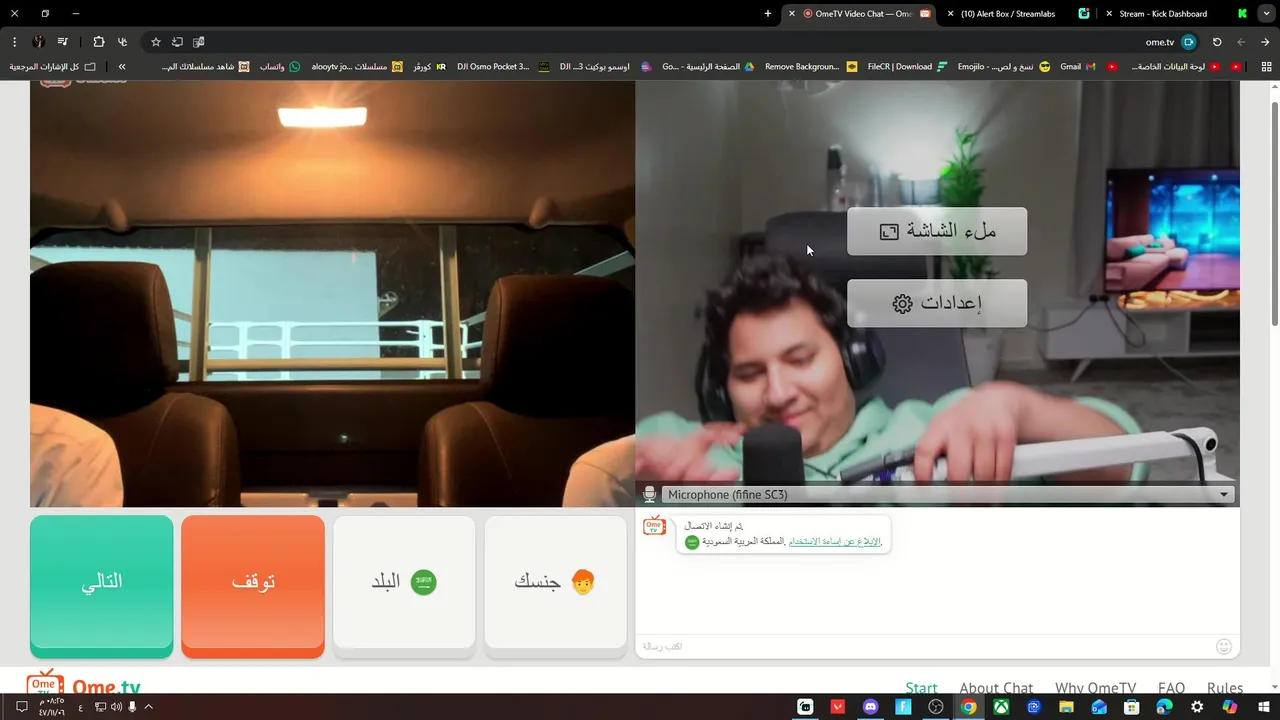Open the Why OmeTV tab

1095,688
